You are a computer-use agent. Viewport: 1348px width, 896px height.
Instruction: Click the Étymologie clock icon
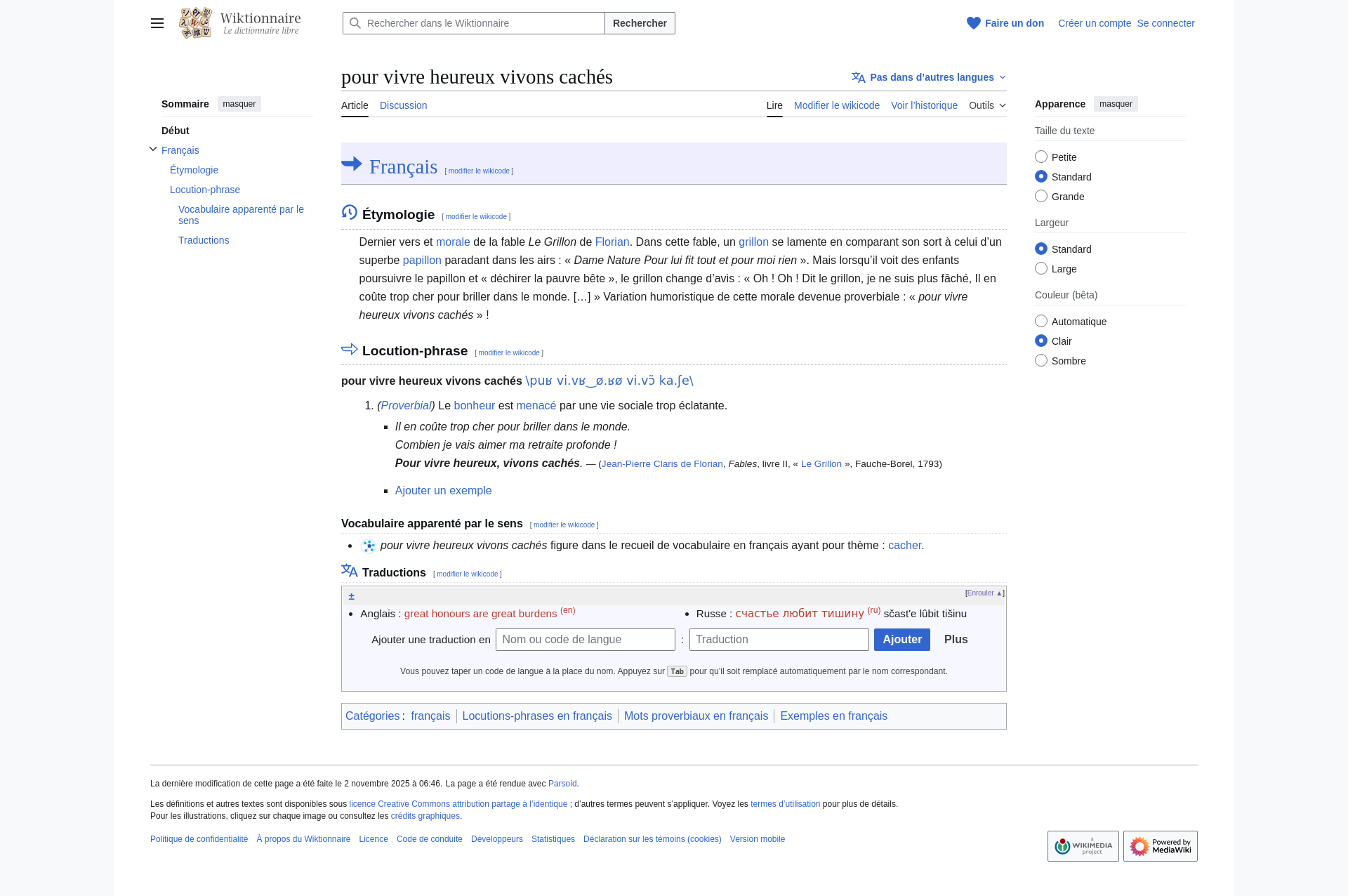point(350,213)
